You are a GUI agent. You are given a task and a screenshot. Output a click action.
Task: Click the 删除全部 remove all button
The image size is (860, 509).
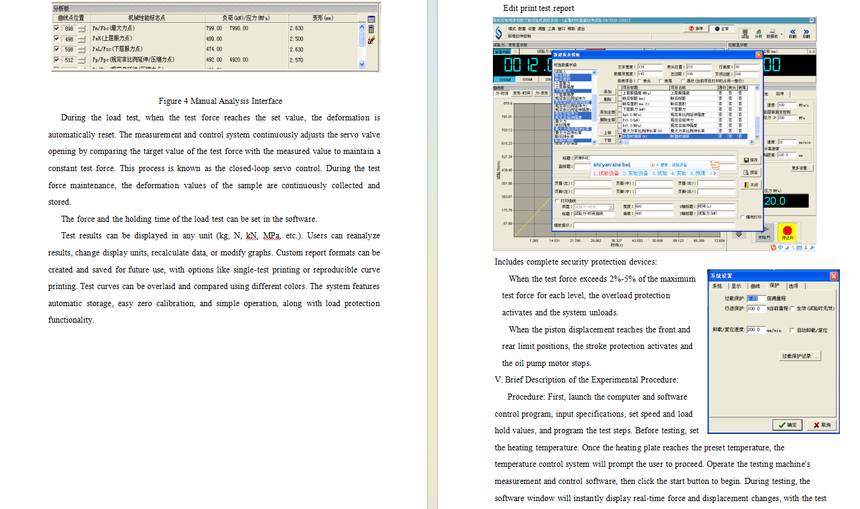pyautogui.click(x=608, y=119)
